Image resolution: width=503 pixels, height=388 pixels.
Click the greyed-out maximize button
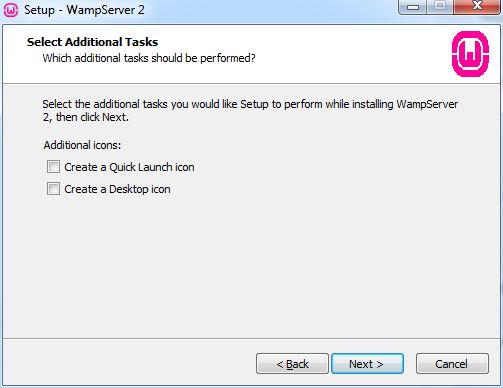coord(440,7)
